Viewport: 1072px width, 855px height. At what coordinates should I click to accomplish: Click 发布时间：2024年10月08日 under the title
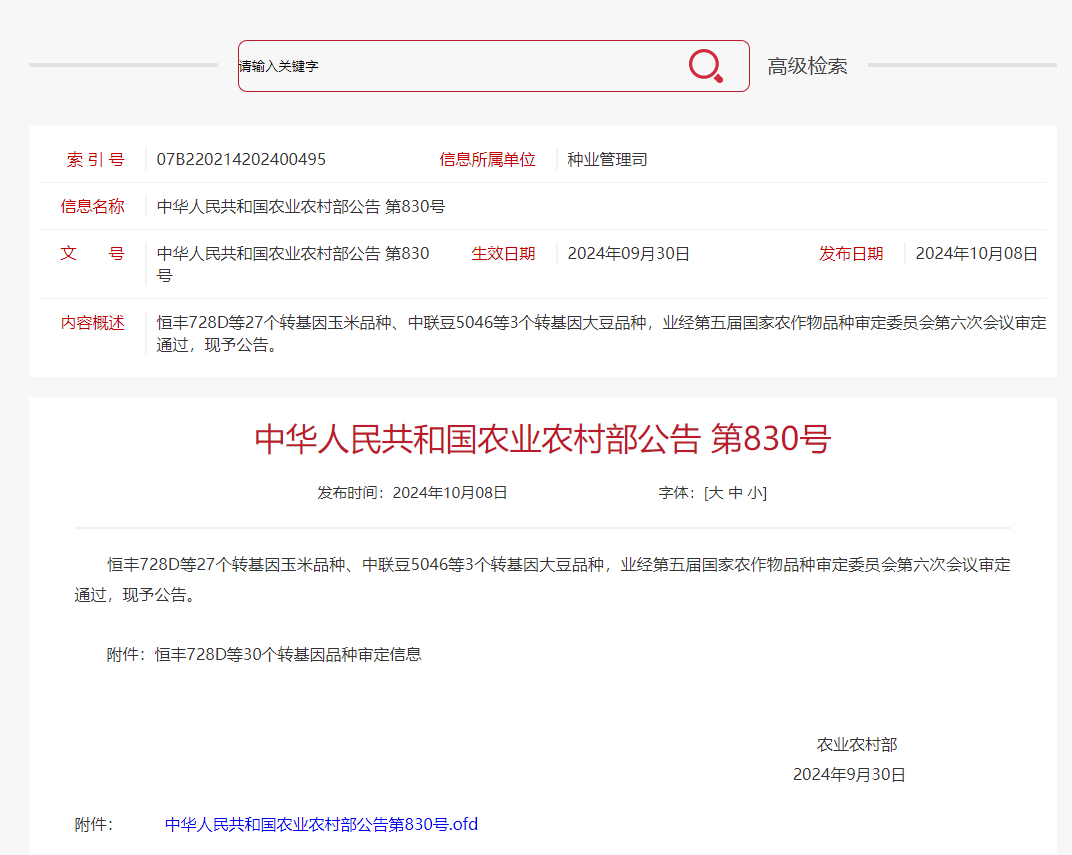click(x=412, y=493)
